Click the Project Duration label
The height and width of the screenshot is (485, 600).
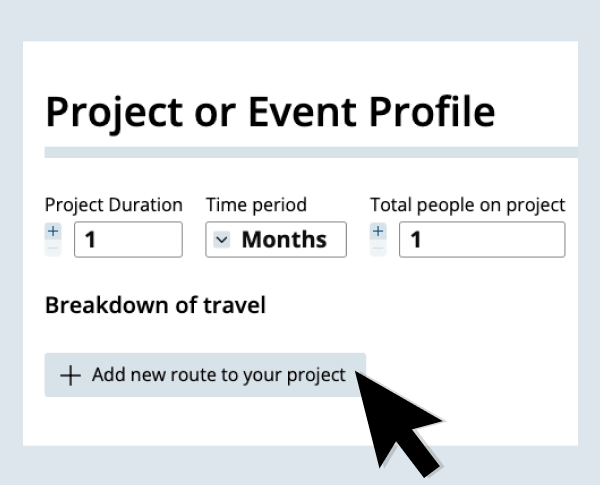113,205
